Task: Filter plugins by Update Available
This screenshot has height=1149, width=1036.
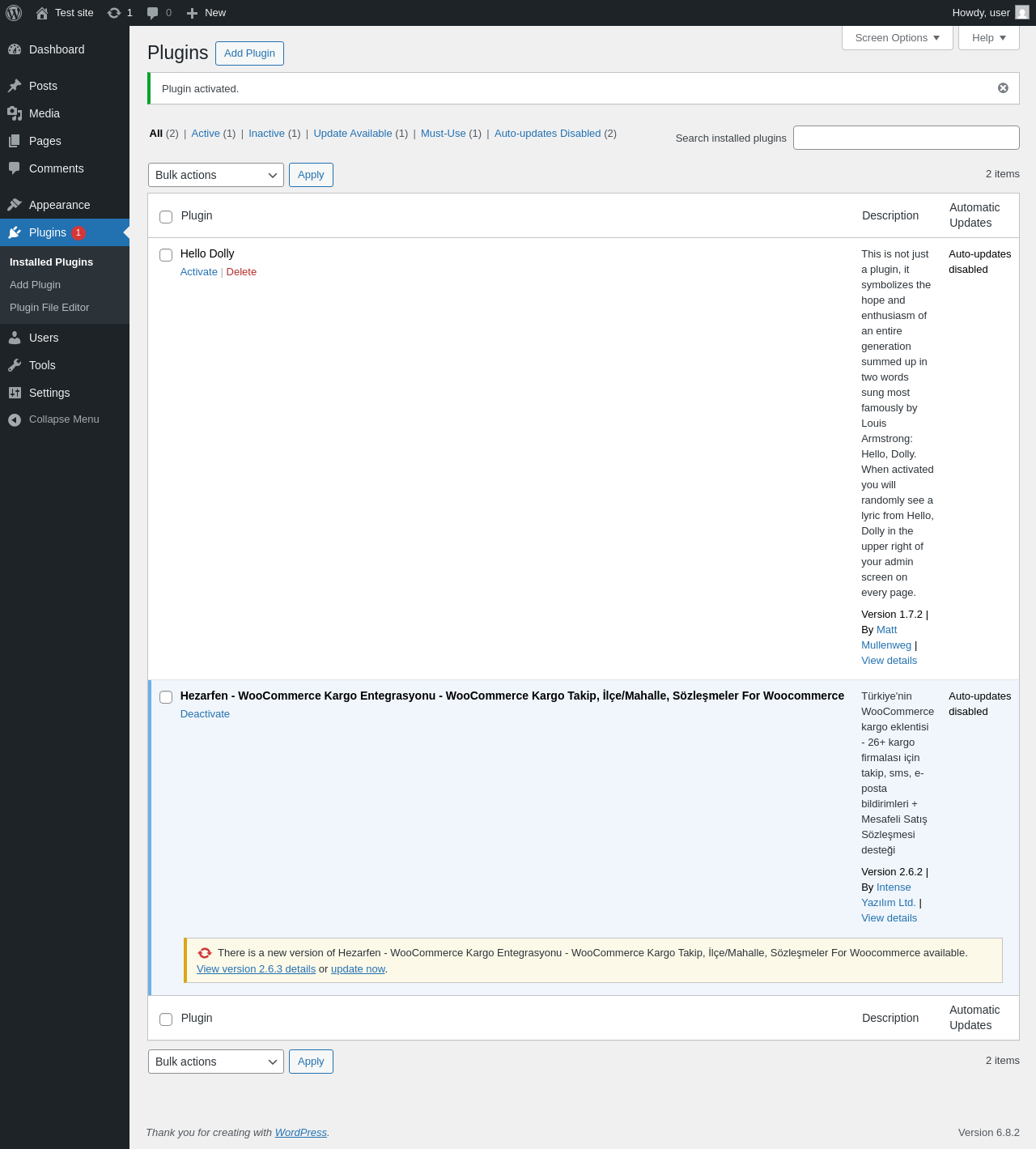Action: 353,134
